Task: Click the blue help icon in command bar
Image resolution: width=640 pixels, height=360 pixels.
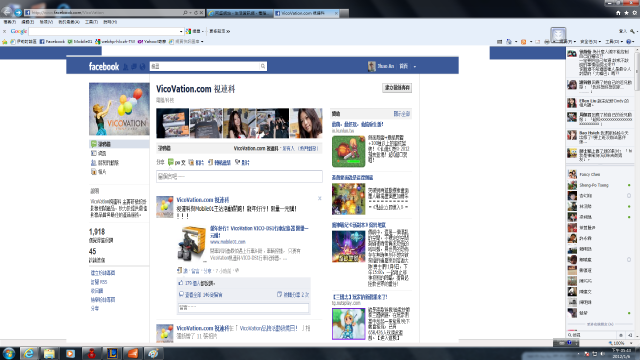Action: pyautogui.click(x=629, y=42)
